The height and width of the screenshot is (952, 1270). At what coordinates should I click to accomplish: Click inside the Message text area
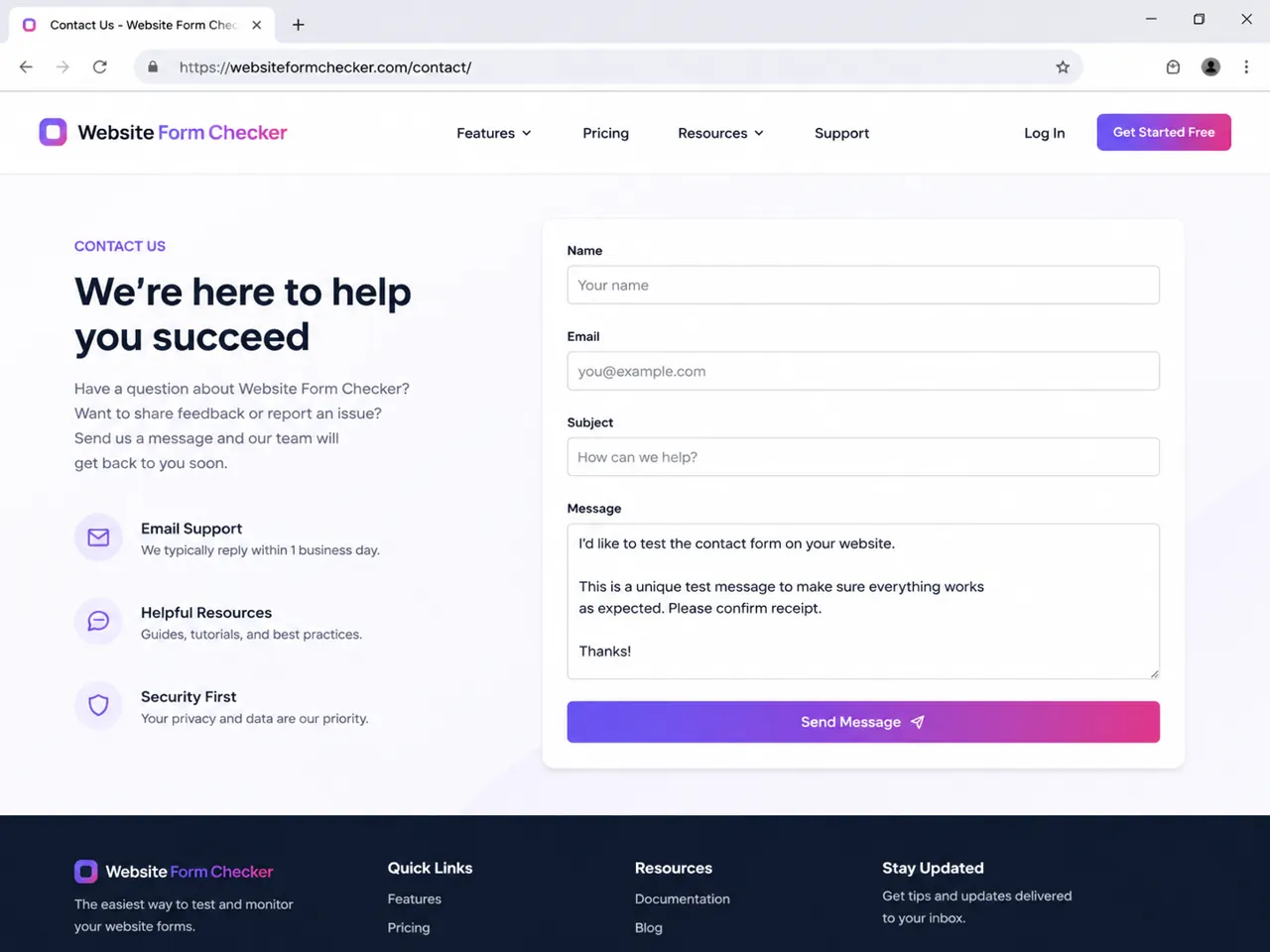tap(863, 601)
